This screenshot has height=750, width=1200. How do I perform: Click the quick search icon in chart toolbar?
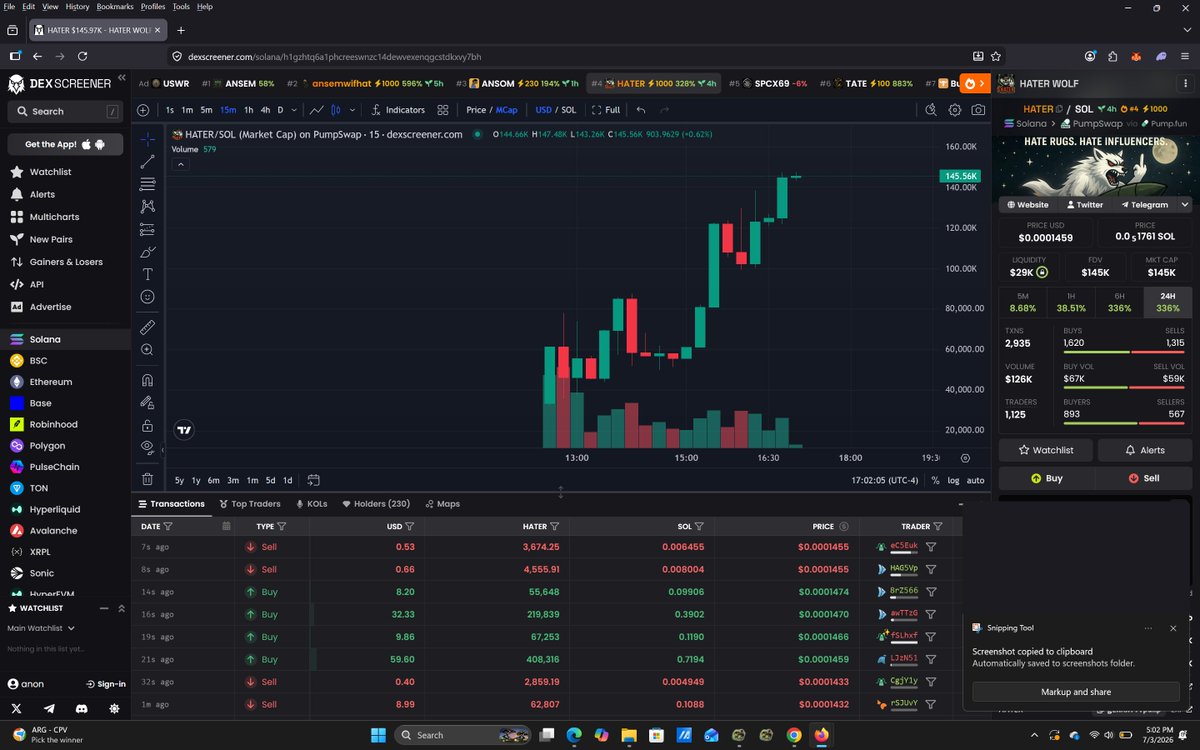pos(931,110)
